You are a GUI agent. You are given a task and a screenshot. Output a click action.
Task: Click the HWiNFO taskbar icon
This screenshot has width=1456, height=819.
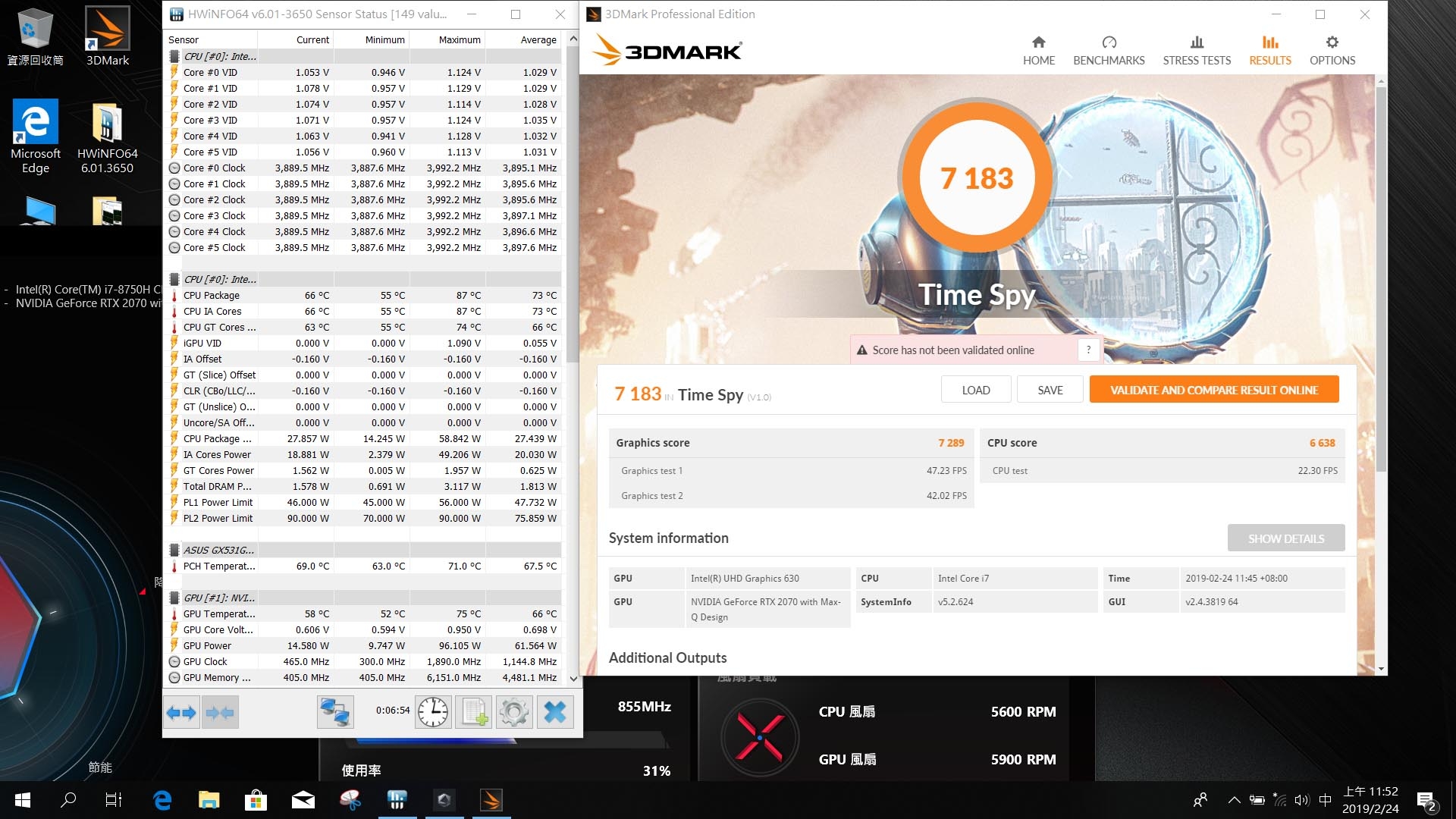(397, 800)
